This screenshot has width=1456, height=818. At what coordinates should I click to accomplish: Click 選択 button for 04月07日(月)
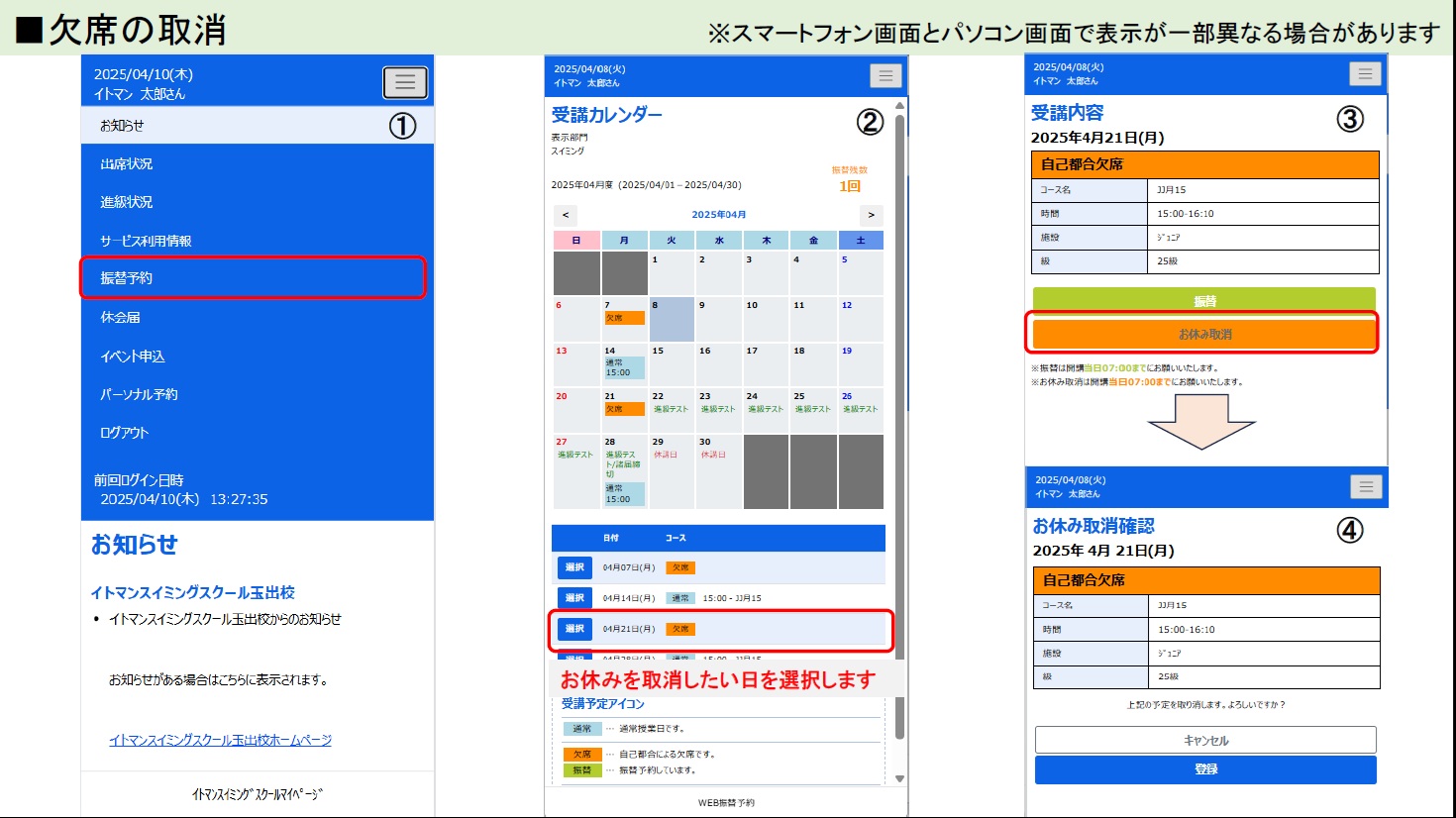click(574, 567)
